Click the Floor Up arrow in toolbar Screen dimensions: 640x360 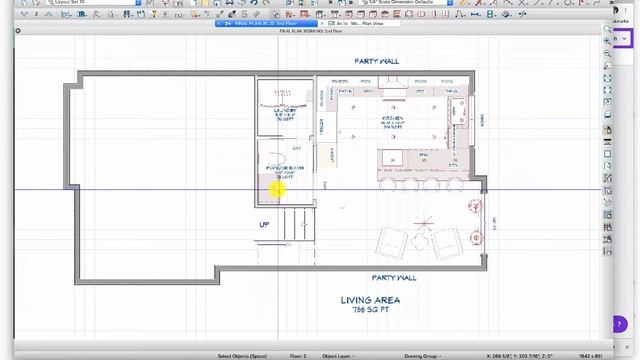click(49, 14)
